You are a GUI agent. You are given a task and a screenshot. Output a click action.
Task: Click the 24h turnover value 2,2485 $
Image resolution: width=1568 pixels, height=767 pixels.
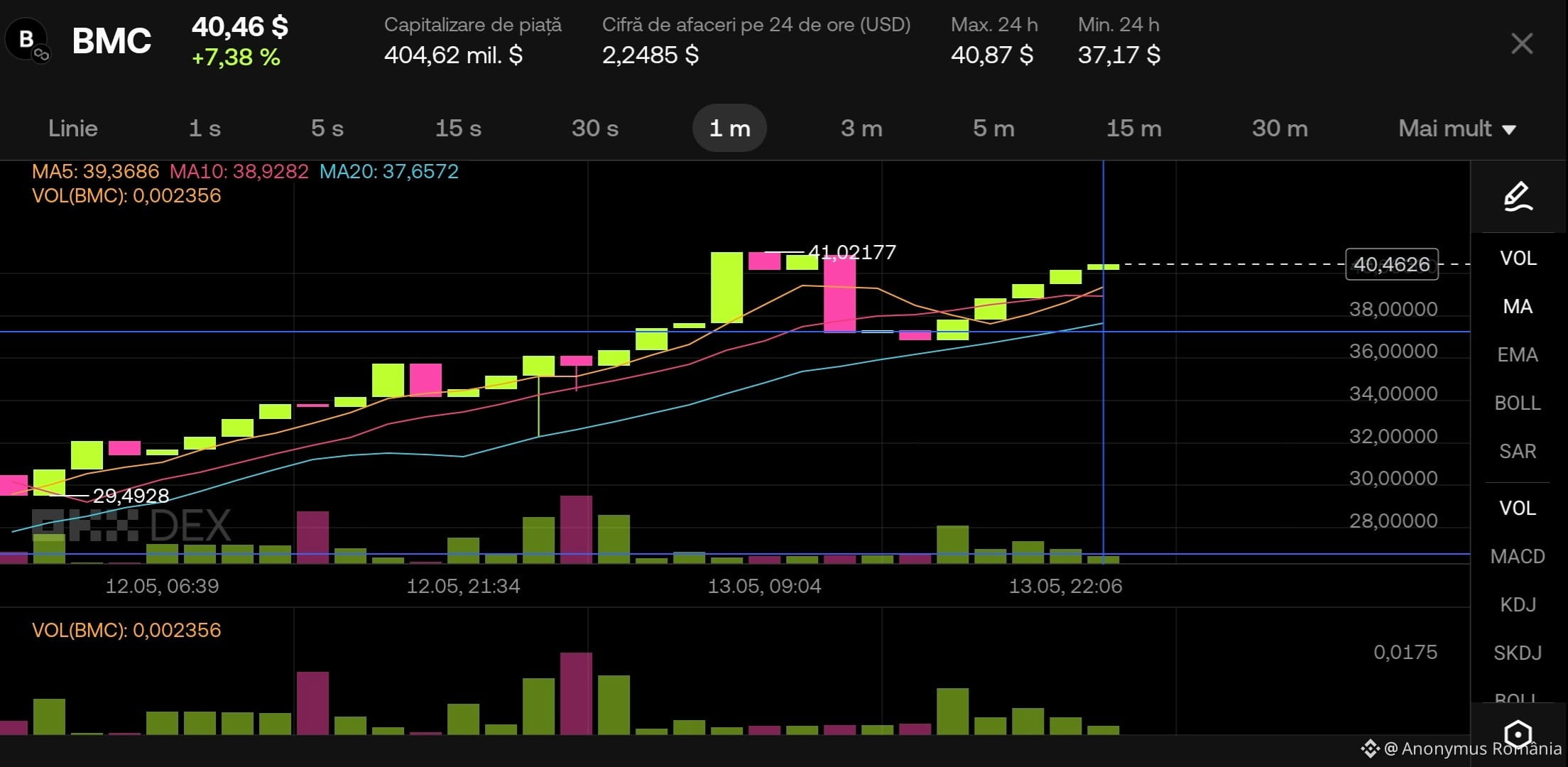(650, 55)
